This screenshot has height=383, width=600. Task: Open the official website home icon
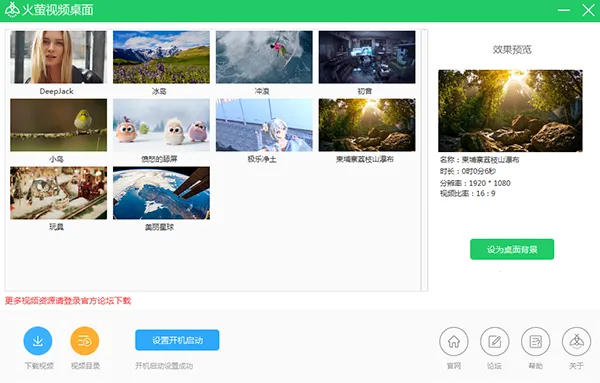(454, 341)
